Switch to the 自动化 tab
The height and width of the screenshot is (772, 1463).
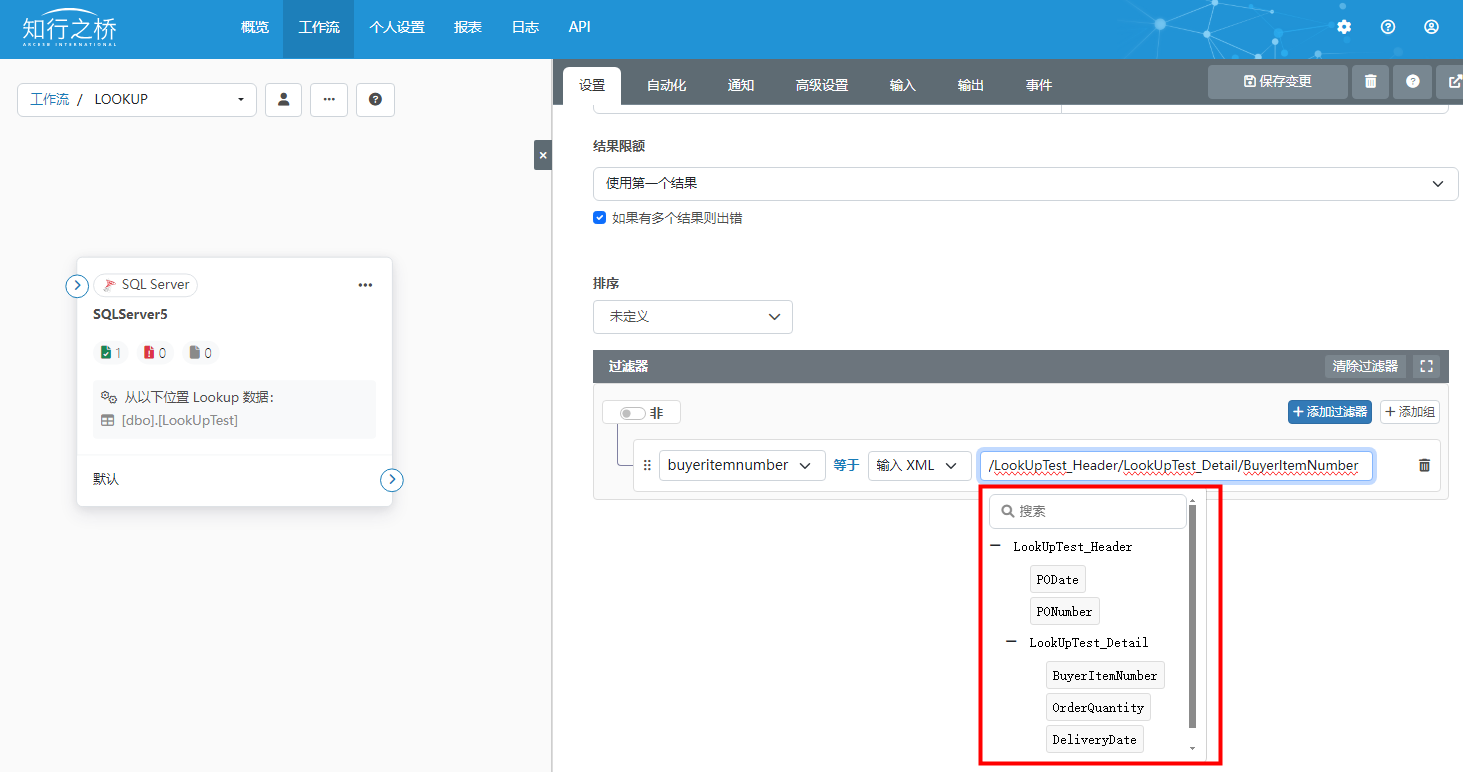coord(666,86)
